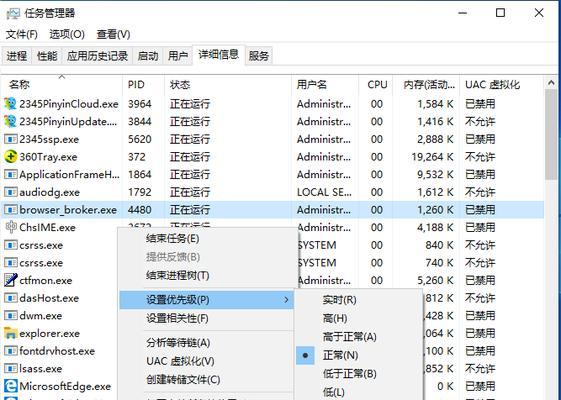This screenshot has width=561, height=400.
Task: Select the csrss.exe row with 740 K
Action: click(x=272, y=263)
